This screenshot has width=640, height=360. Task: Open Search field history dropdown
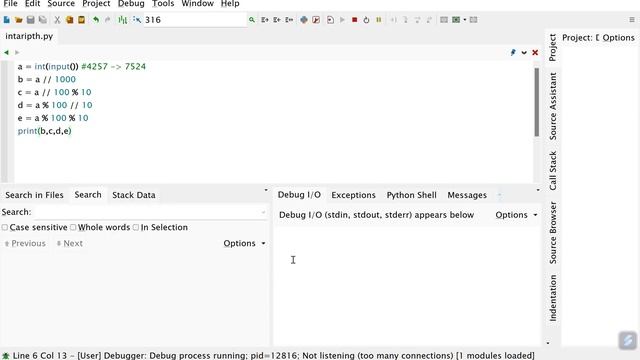tap(263, 212)
